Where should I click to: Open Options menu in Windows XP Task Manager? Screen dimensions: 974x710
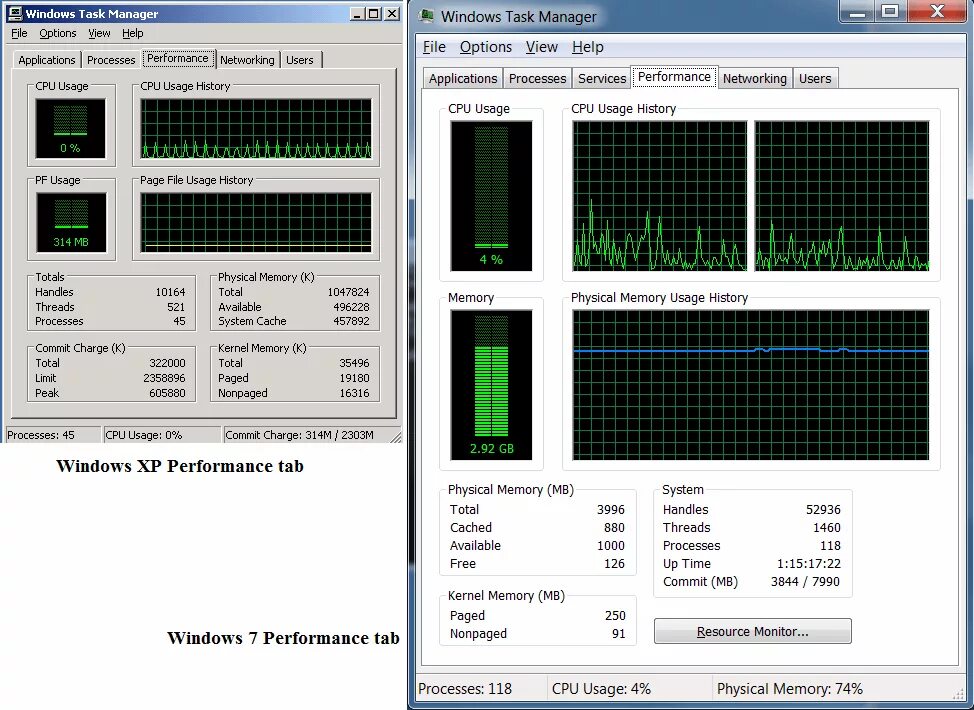pos(58,34)
